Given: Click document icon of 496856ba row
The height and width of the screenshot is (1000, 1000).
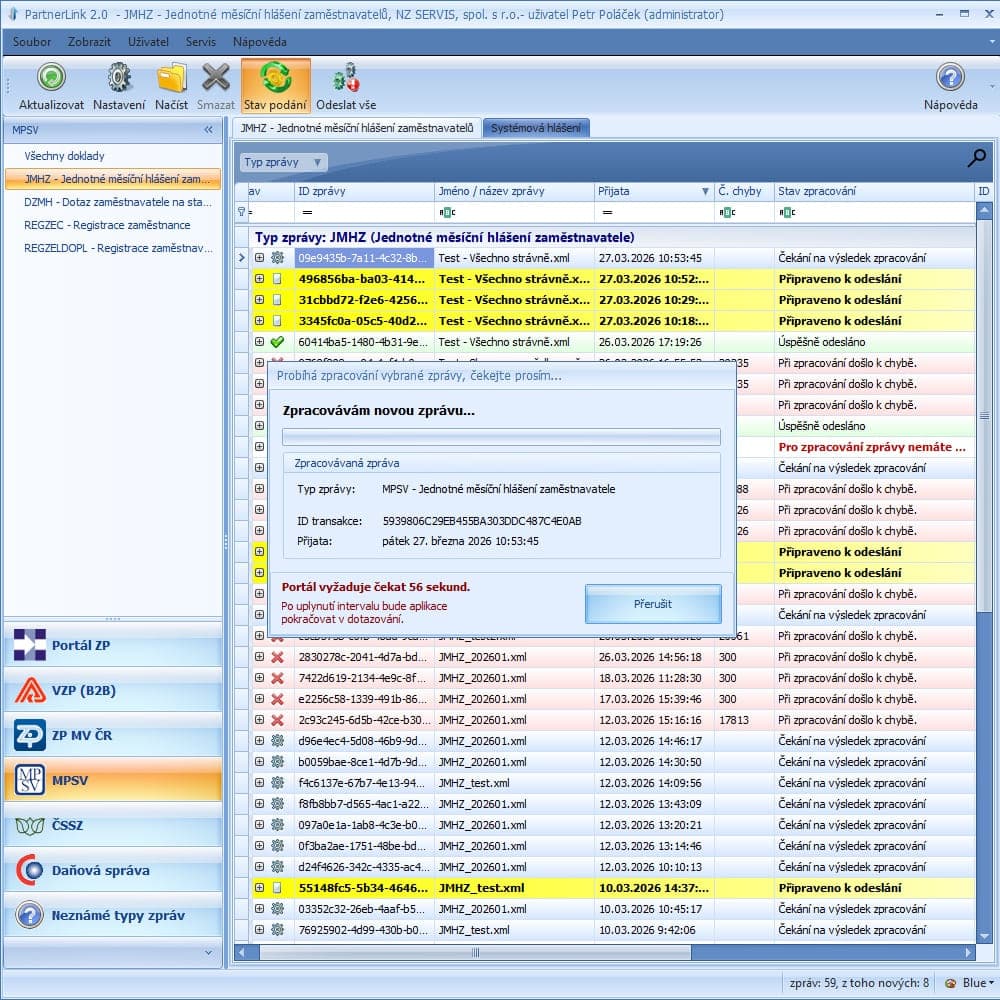Looking at the screenshot, I should pyautogui.click(x=277, y=279).
